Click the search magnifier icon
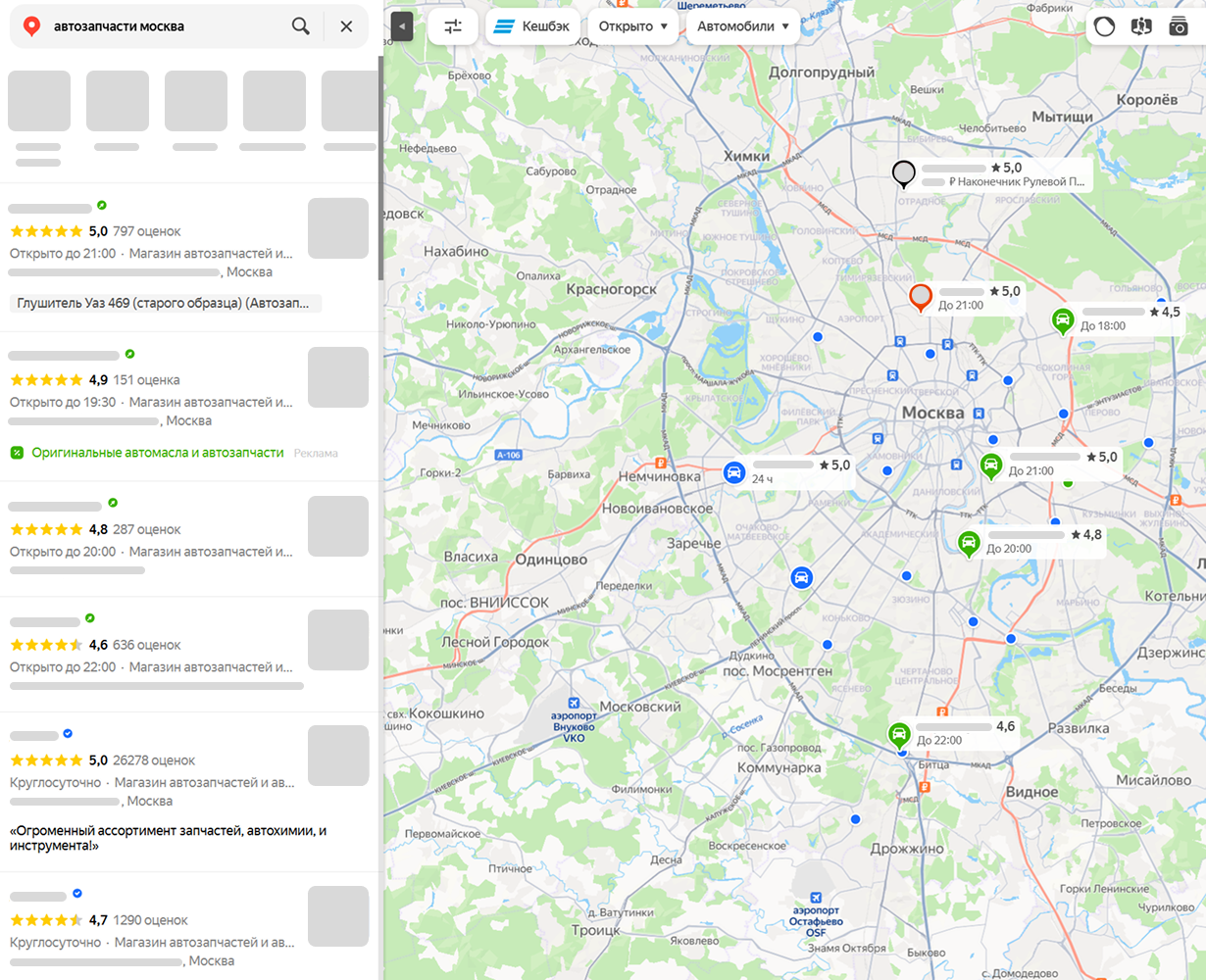This screenshot has width=1206, height=980. click(x=301, y=26)
